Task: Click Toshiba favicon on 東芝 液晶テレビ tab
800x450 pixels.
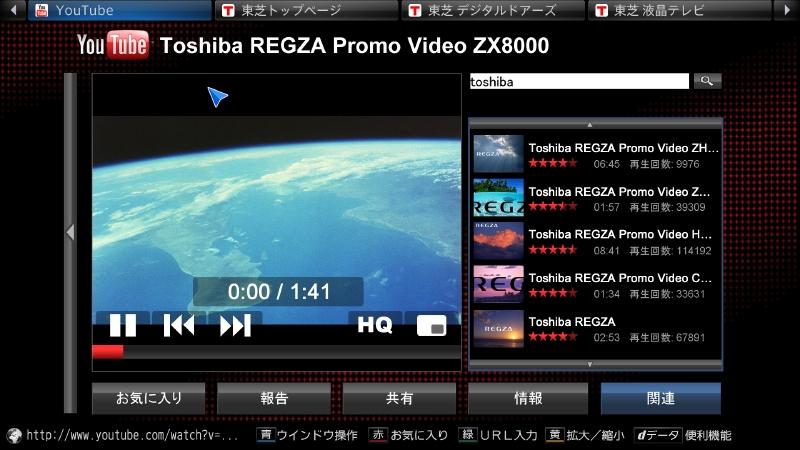Action: (x=602, y=10)
